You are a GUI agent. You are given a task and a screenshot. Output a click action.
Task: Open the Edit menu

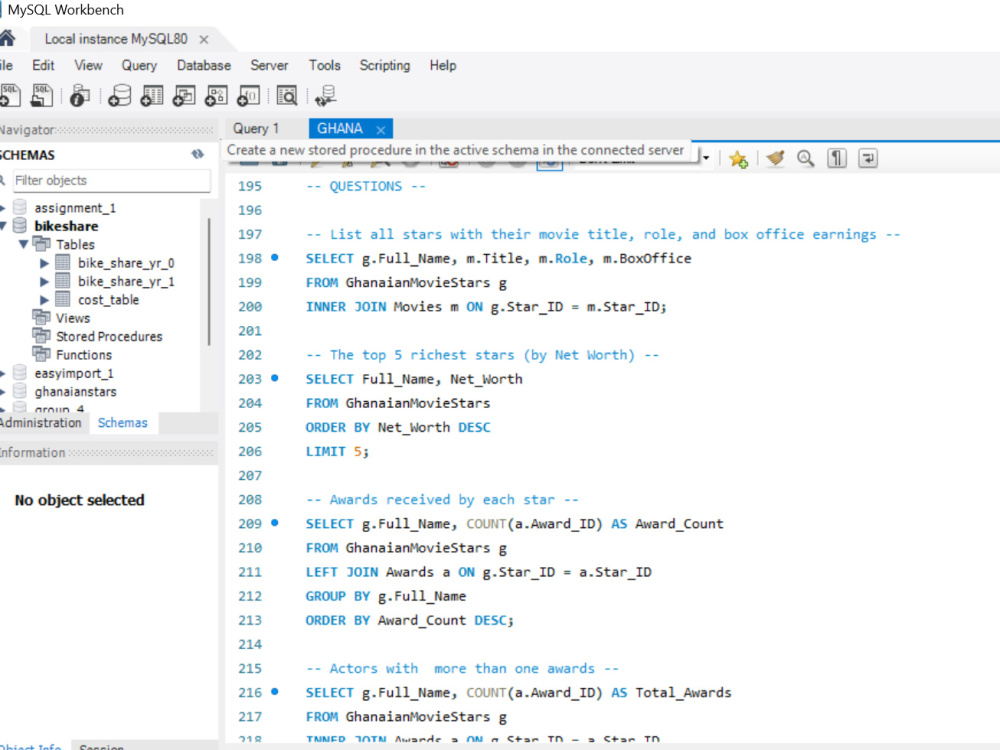click(x=43, y=66)
